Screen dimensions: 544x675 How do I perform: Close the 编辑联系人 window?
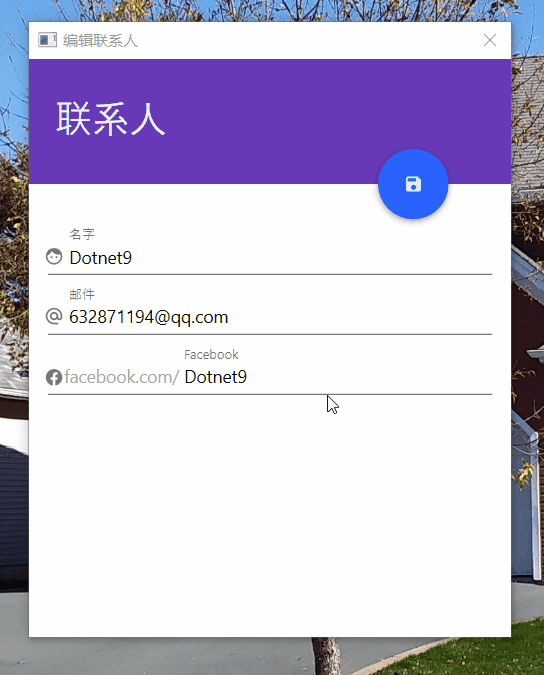pos(490,40)
